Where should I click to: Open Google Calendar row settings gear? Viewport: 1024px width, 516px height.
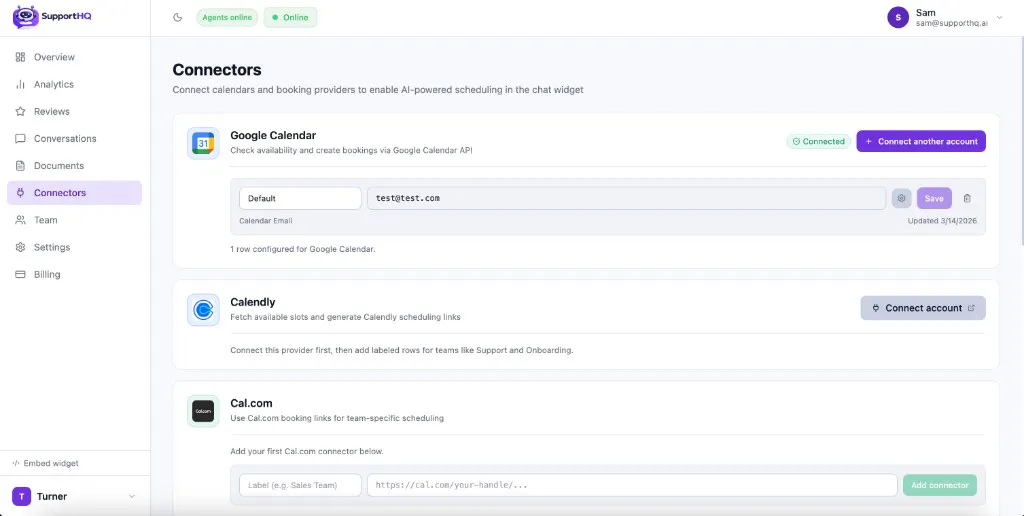pos(901,198)
